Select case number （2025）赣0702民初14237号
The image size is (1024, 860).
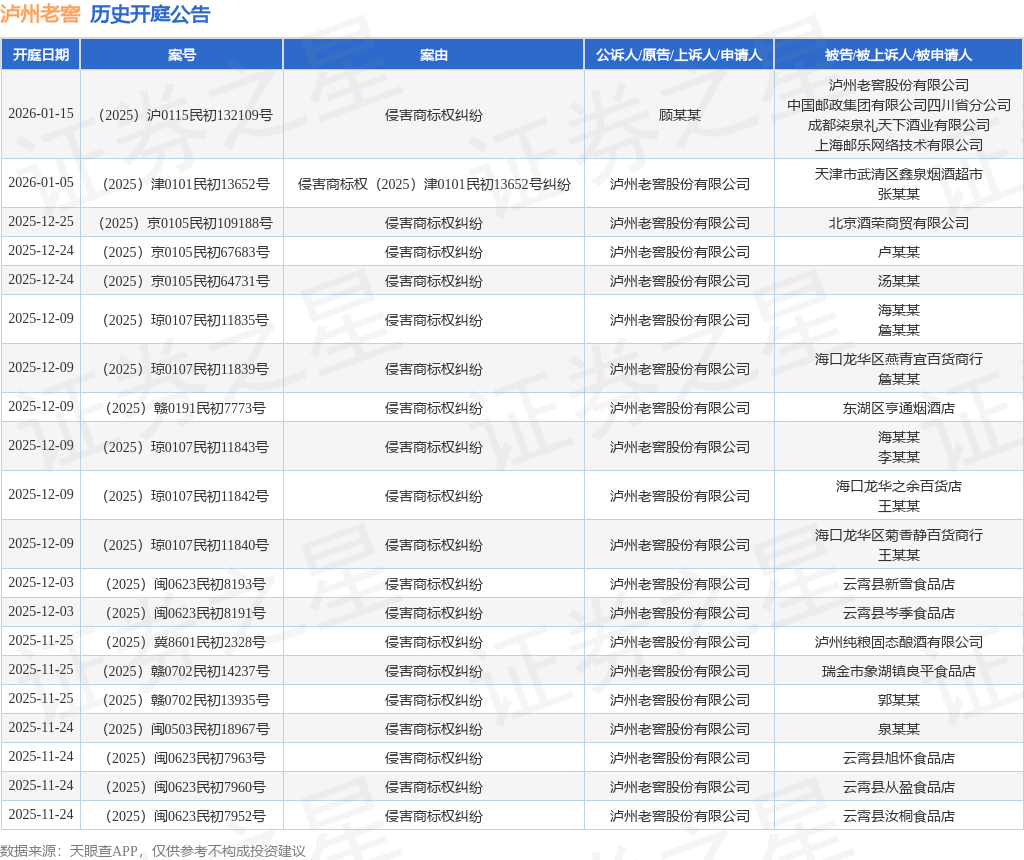click(x=182, y=671)
